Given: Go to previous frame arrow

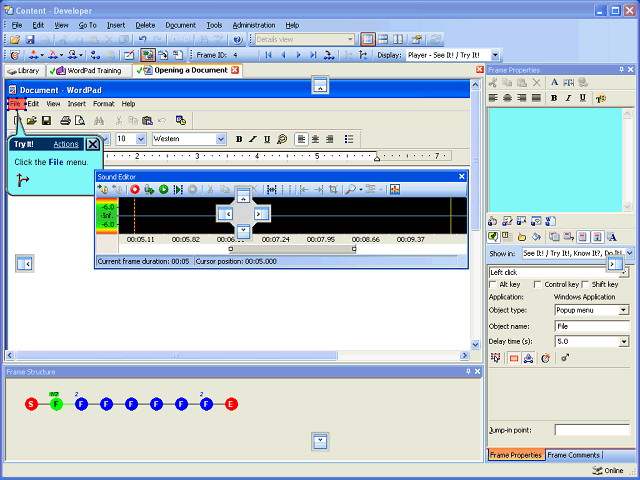Looking at the screenshot, I should (283, 55).
